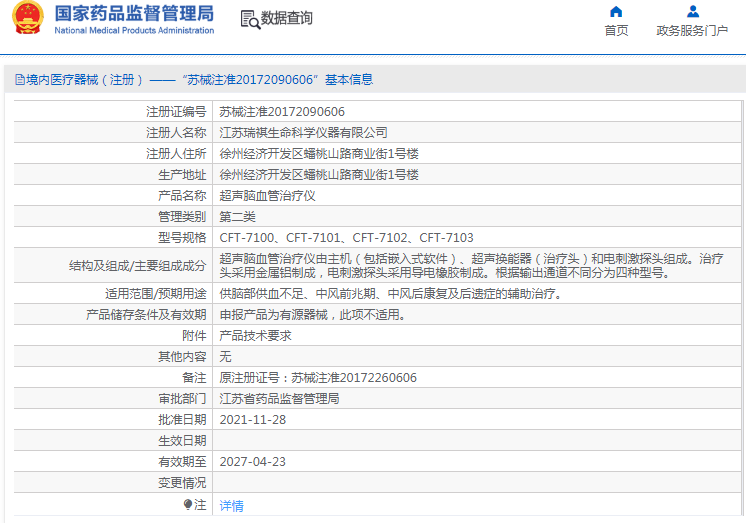Click the National Medical Products Administration subtitle
Viewport: 746px width, 523px height.
tap(134, 31)
